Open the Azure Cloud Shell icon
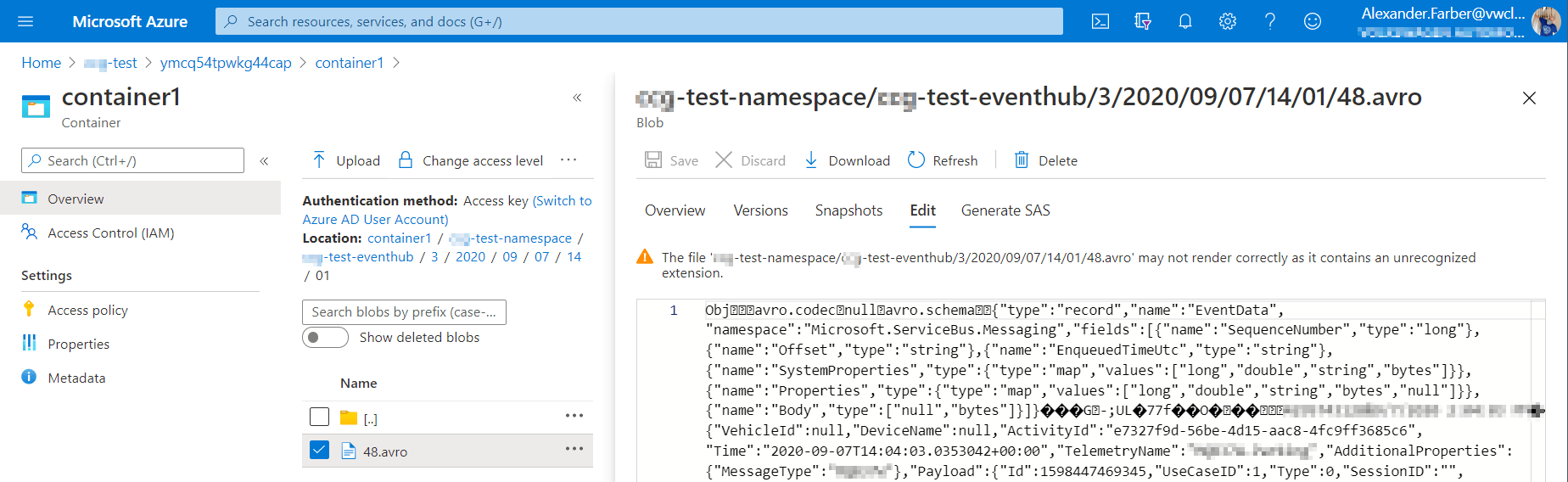Image resolution: width=1568 pixels, height=482 pixels. [1100, 22]
